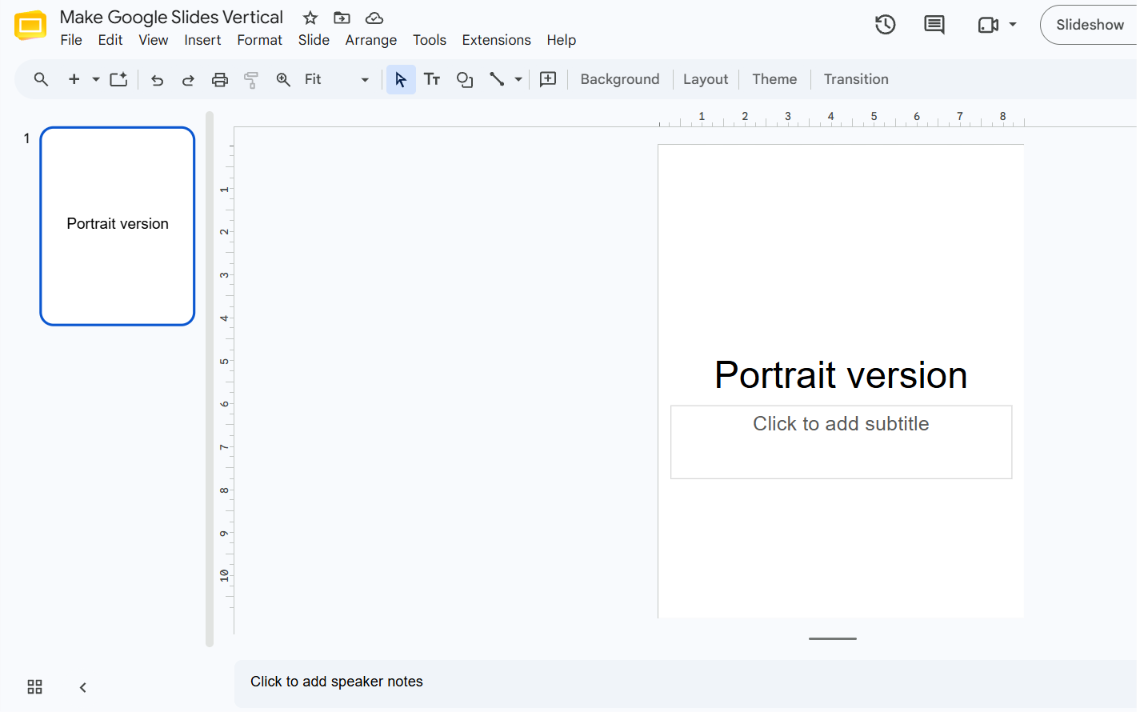Screen dimensions: 1137x712
Task: Open the View menu
Action: [153, 40]
